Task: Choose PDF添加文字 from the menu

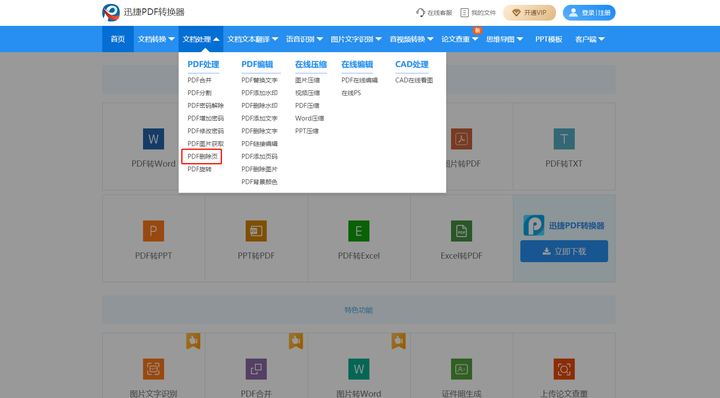Action: (x=259, y=118)
